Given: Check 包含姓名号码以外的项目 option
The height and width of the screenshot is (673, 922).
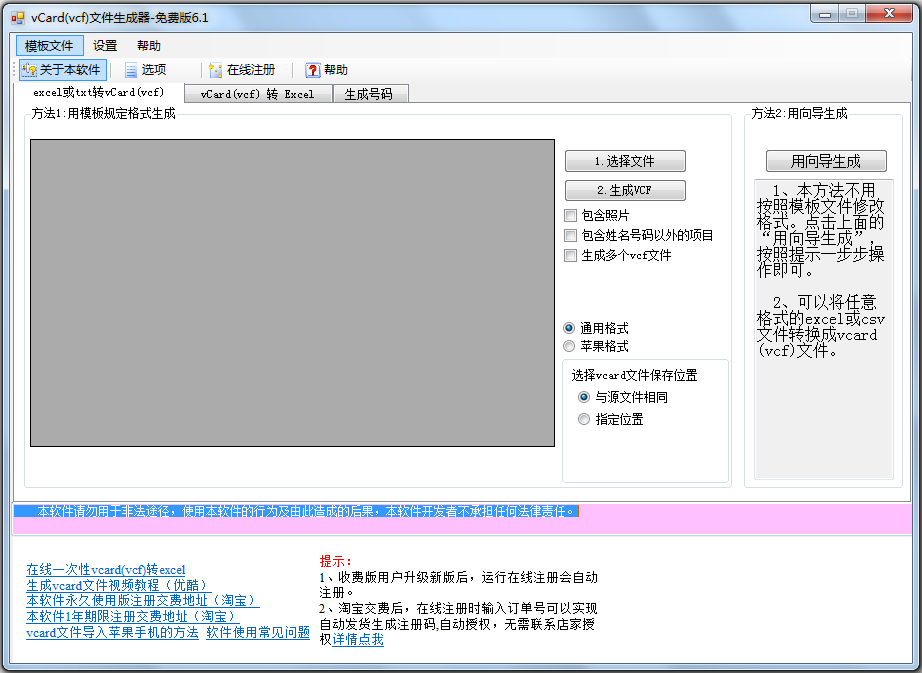Looking at the screenshot, I should pos(639,235).
